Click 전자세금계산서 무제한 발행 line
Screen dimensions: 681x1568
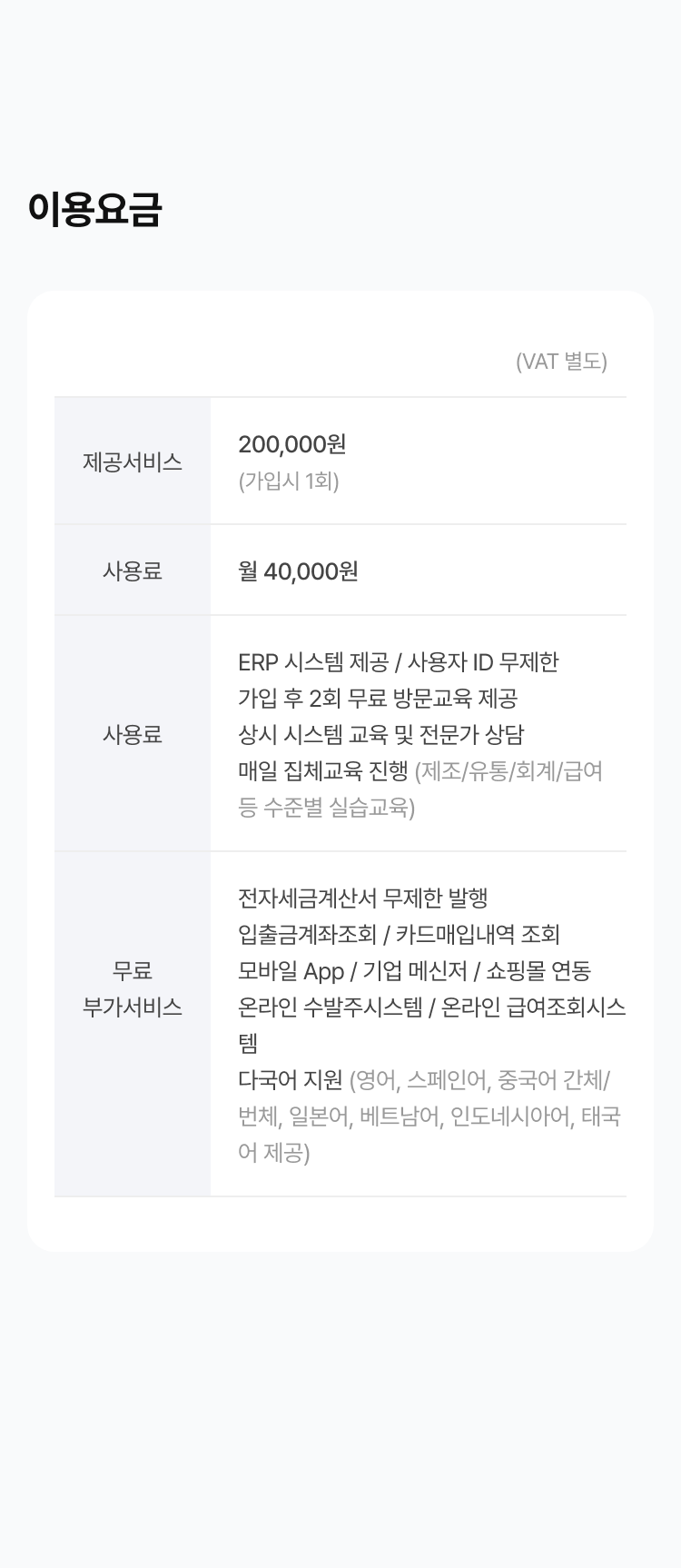[363, 898]
